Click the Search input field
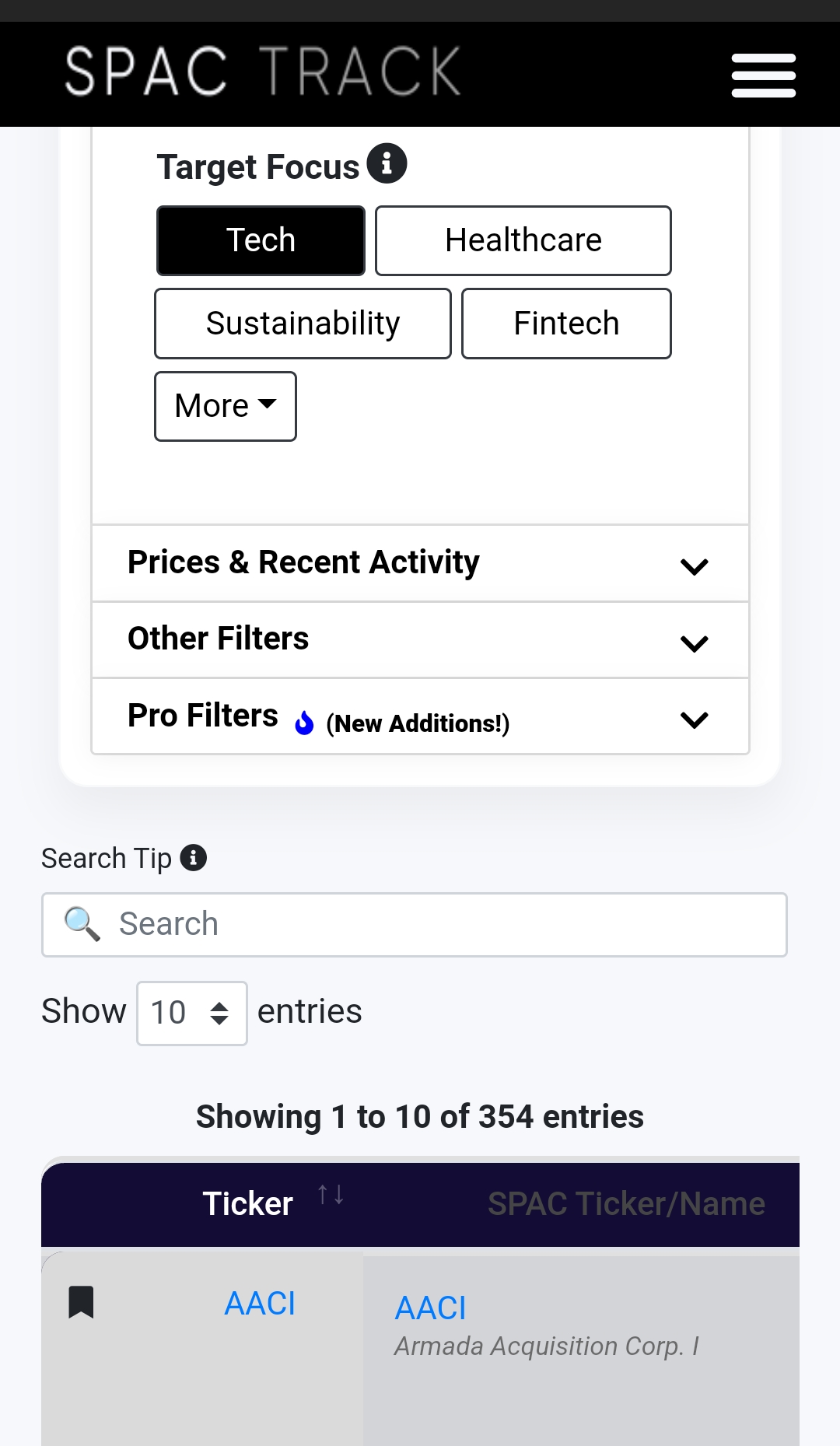840x1446 pixels. [451, 924]
